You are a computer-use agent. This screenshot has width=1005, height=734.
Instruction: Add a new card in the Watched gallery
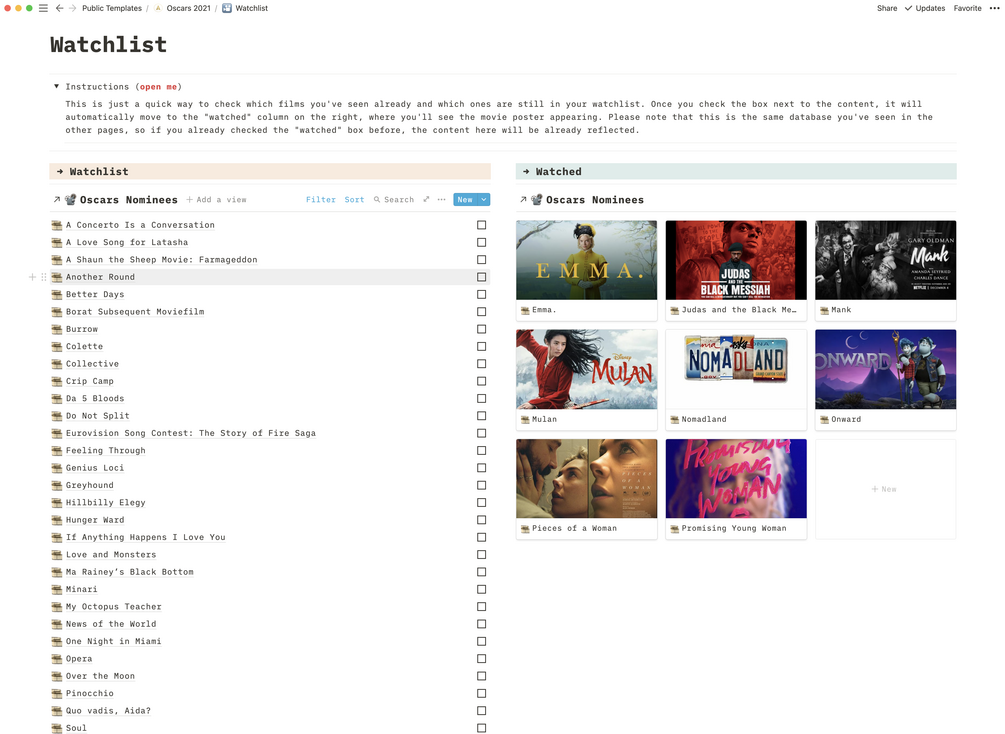point(885,489)
